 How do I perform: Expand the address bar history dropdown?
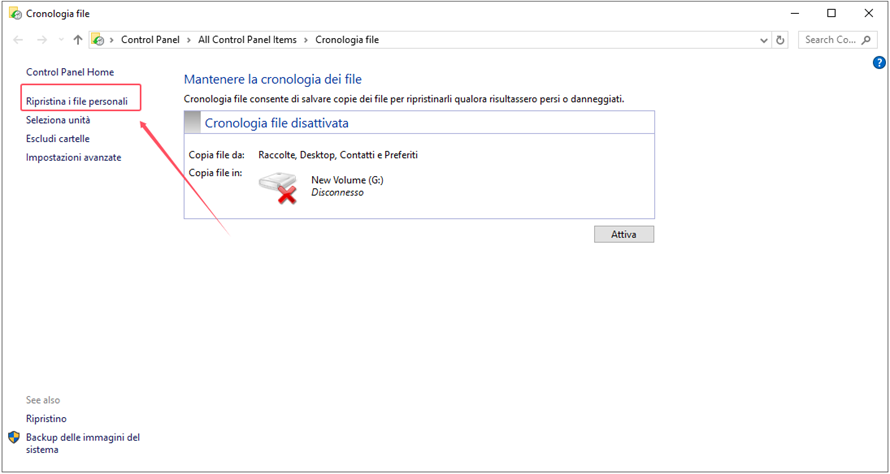(763, 40)
